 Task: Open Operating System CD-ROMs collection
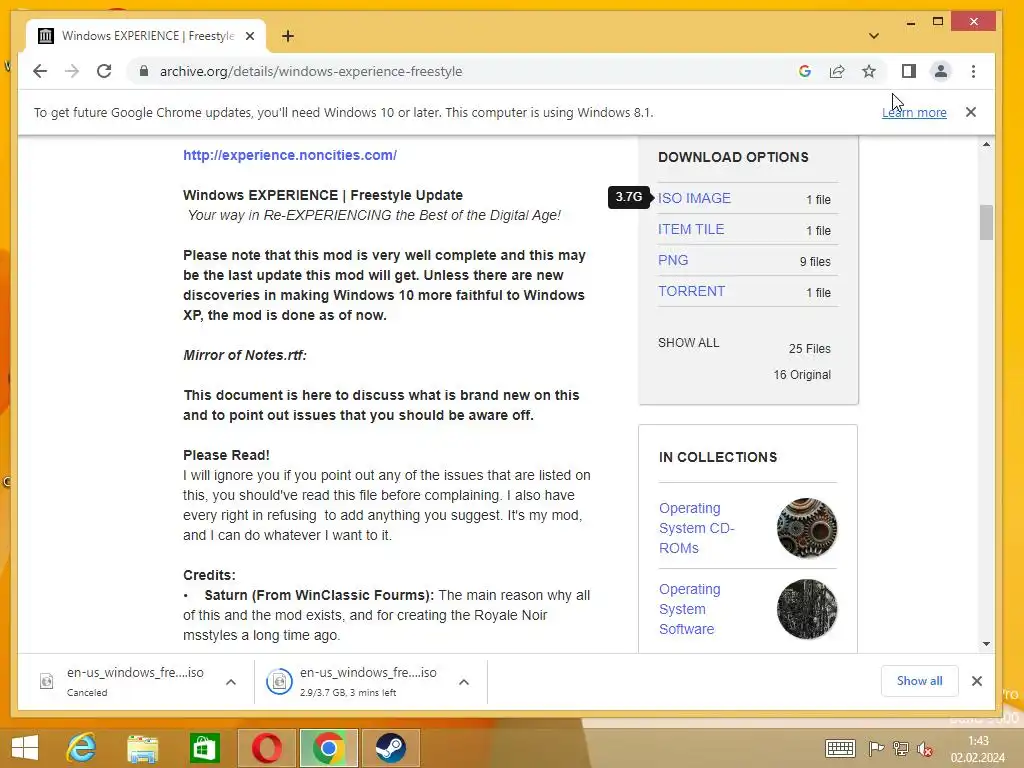696,528
